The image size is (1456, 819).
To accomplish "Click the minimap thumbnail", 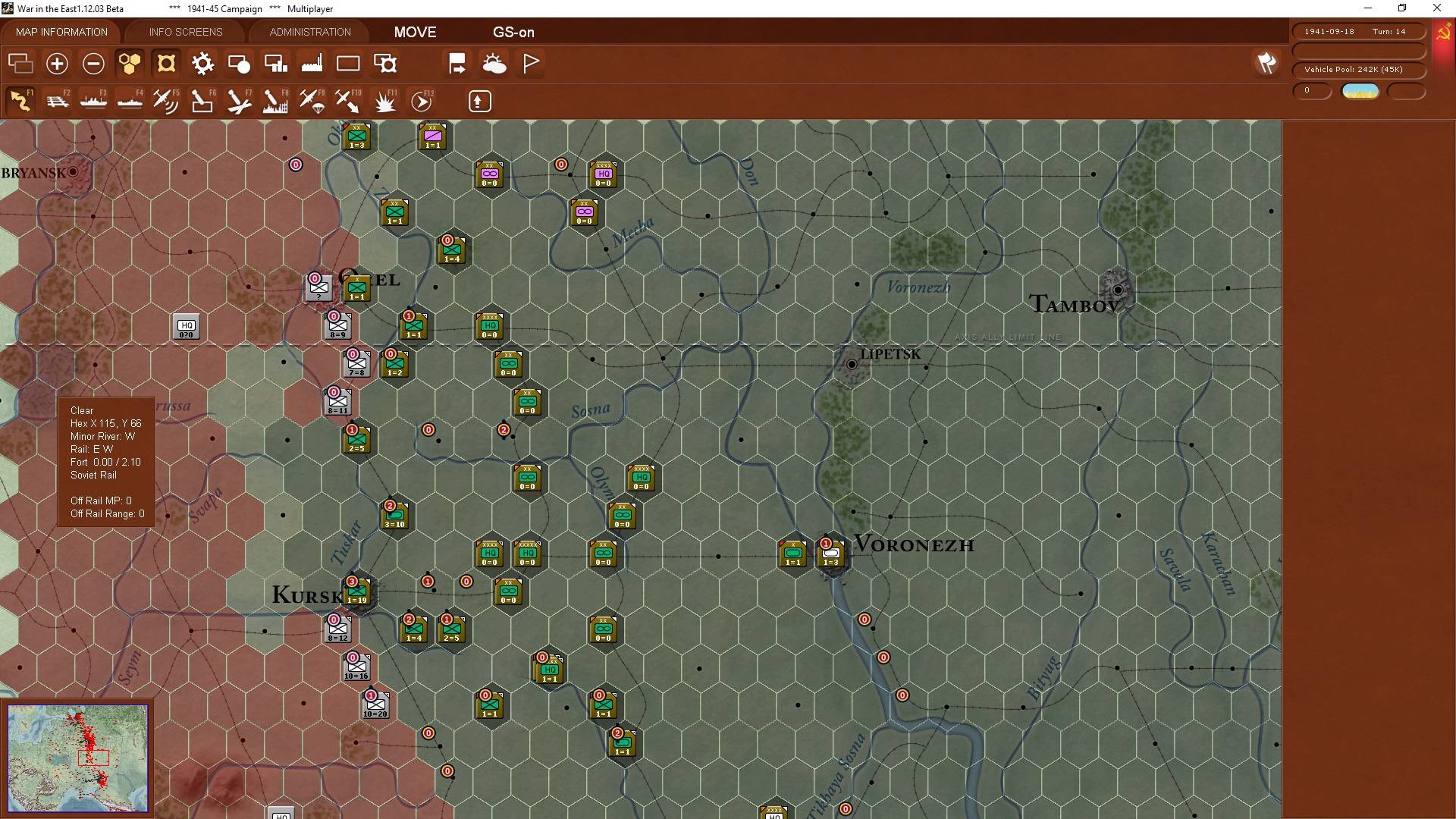I will pos(78,758).
